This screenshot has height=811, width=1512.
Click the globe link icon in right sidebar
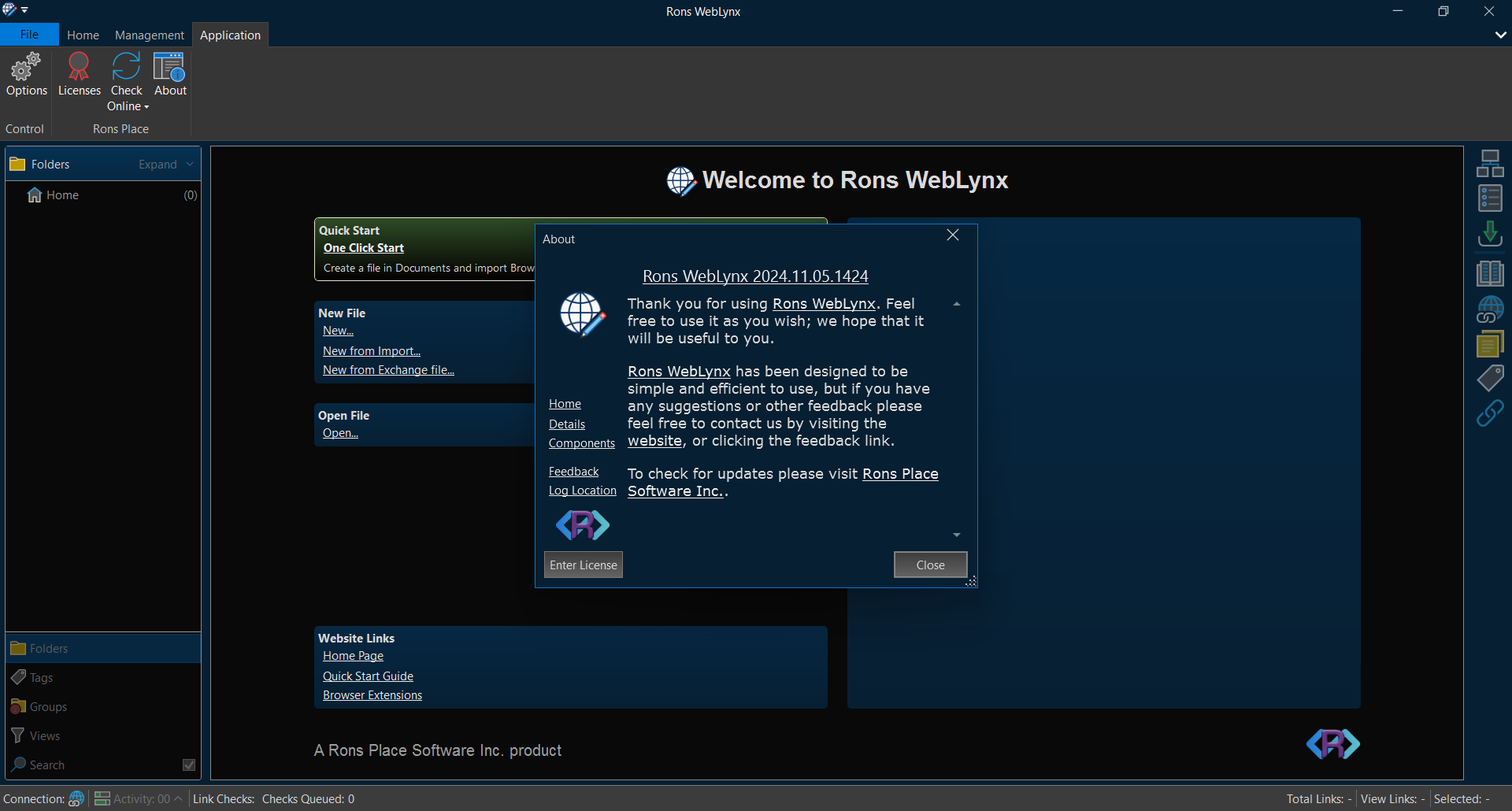click(1490, 309)
